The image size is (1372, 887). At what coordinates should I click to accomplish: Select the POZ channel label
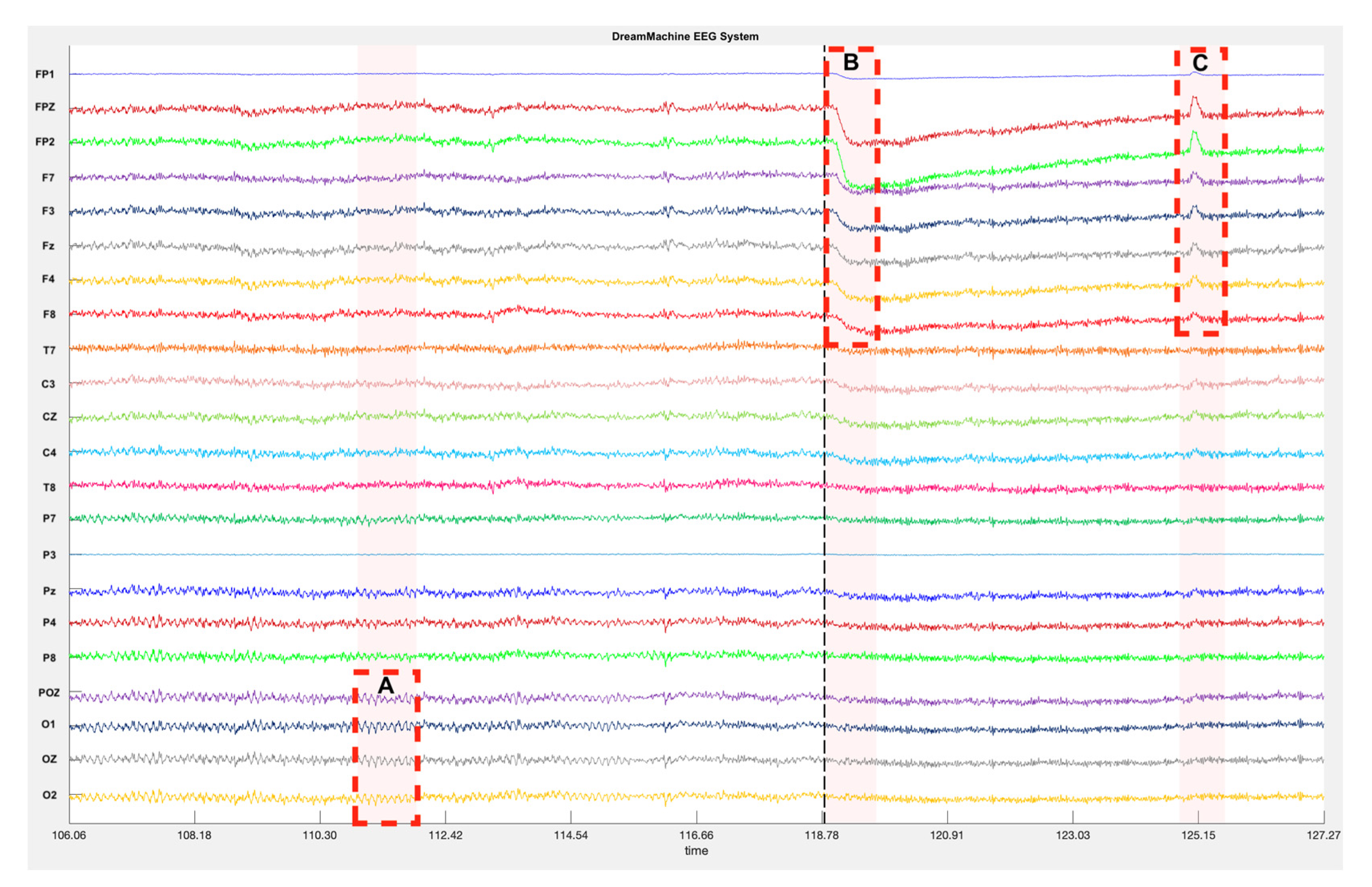coord(48,692)
